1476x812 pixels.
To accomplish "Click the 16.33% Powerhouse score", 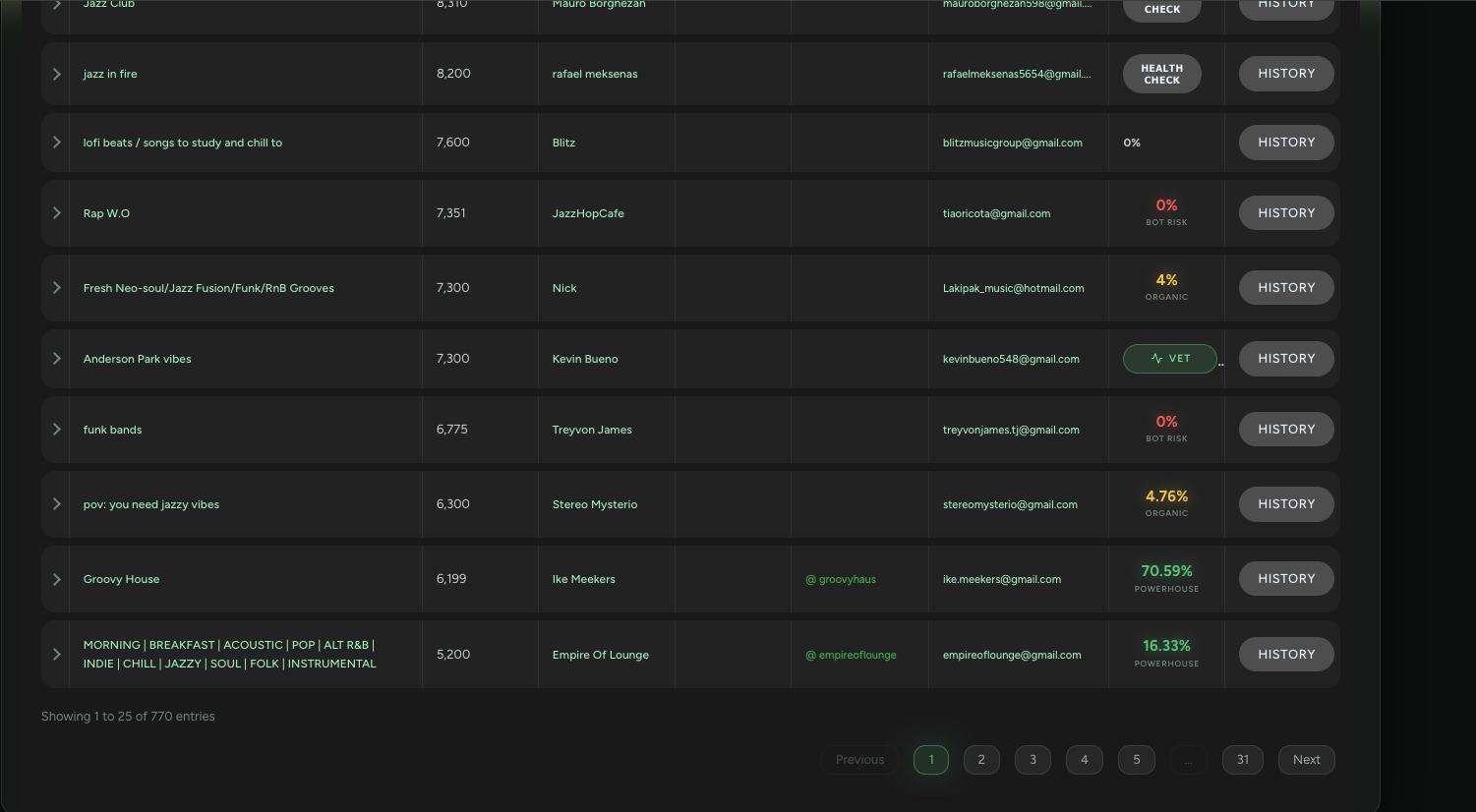I will pyautogui.click(x=1166, y=646).
